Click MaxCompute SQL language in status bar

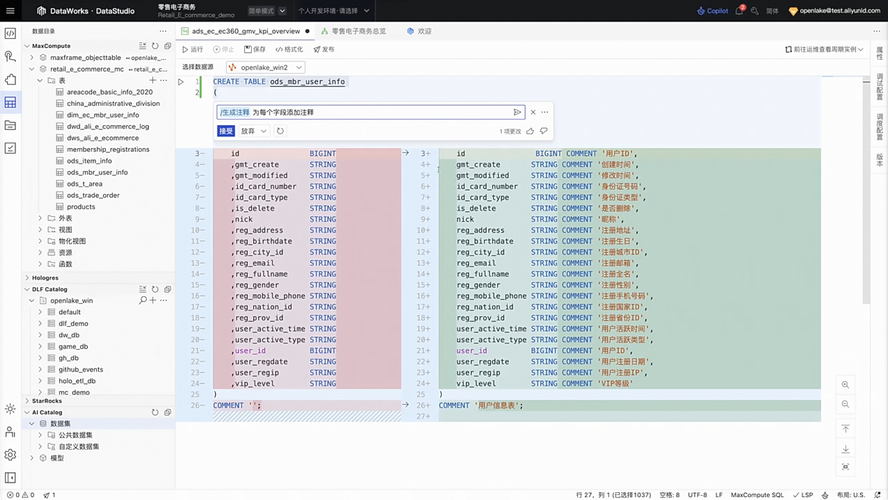[757, 495]
